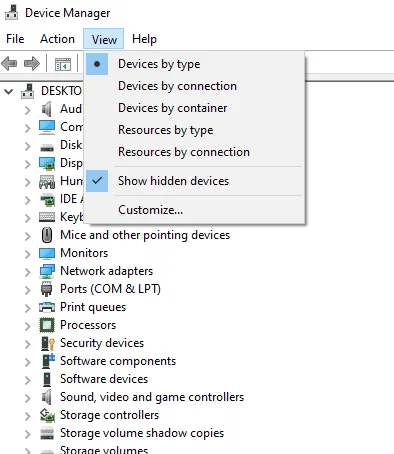Image resolution: width=394 pixels, height=454 pixels.
Task: Expand Sound, video and game controllers
Action: pos(28,398)
